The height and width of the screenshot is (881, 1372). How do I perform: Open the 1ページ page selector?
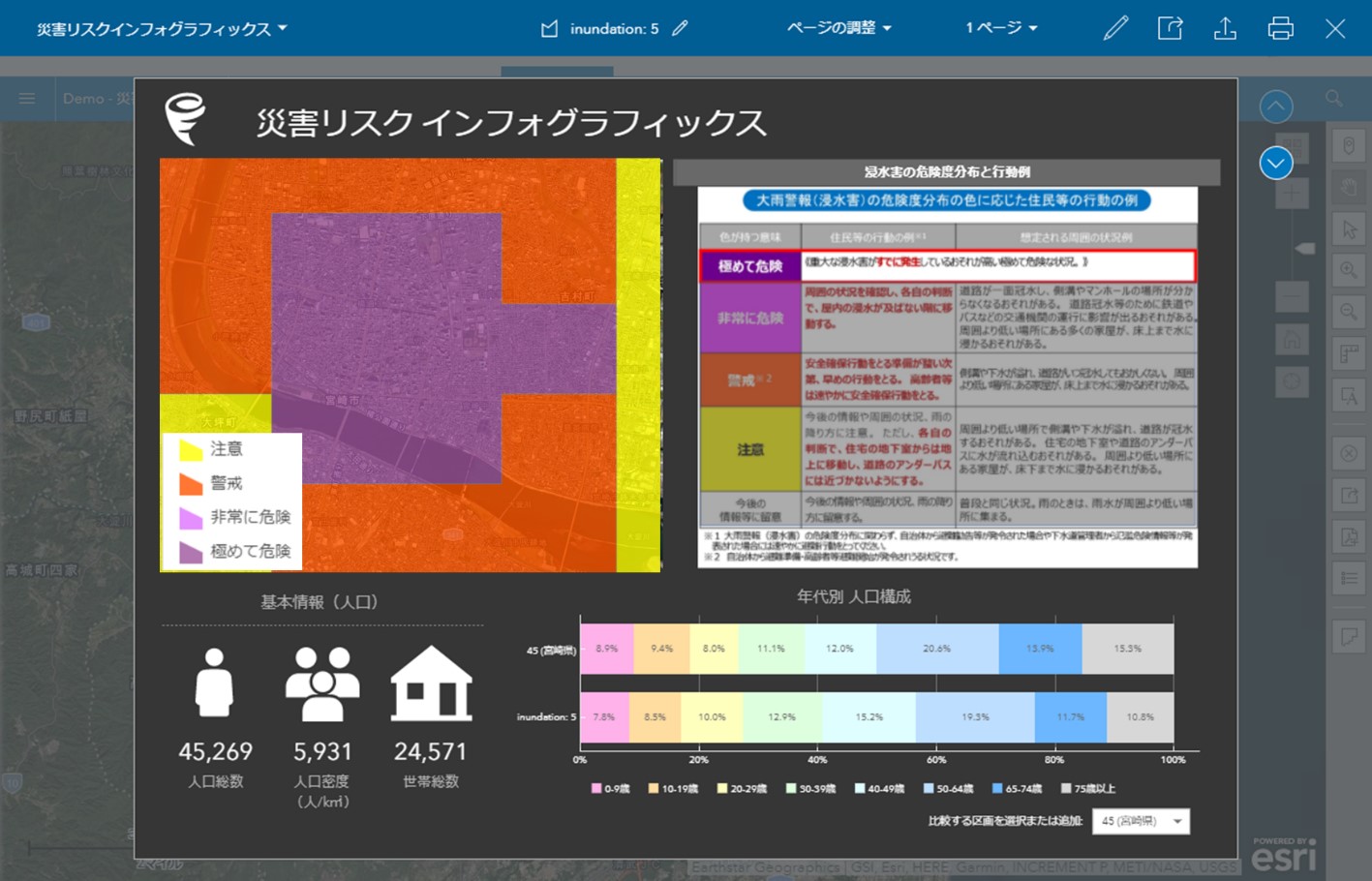coord(1000,28)
